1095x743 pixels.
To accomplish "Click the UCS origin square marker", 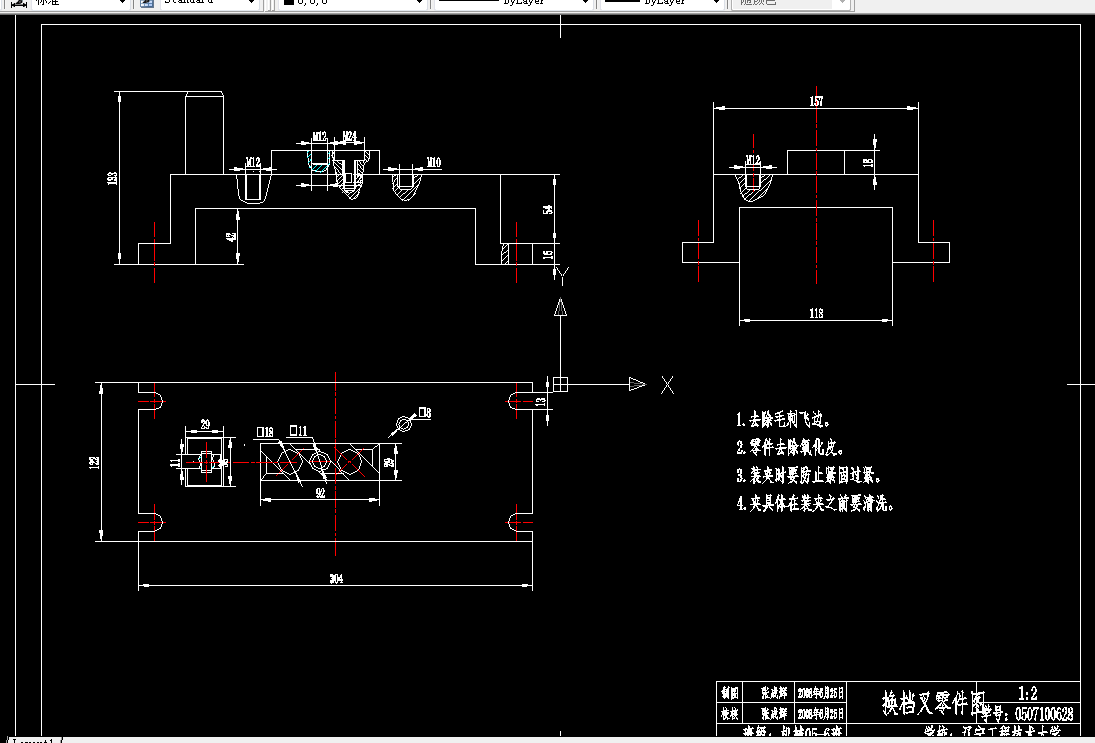I will [x=560, y=384].
